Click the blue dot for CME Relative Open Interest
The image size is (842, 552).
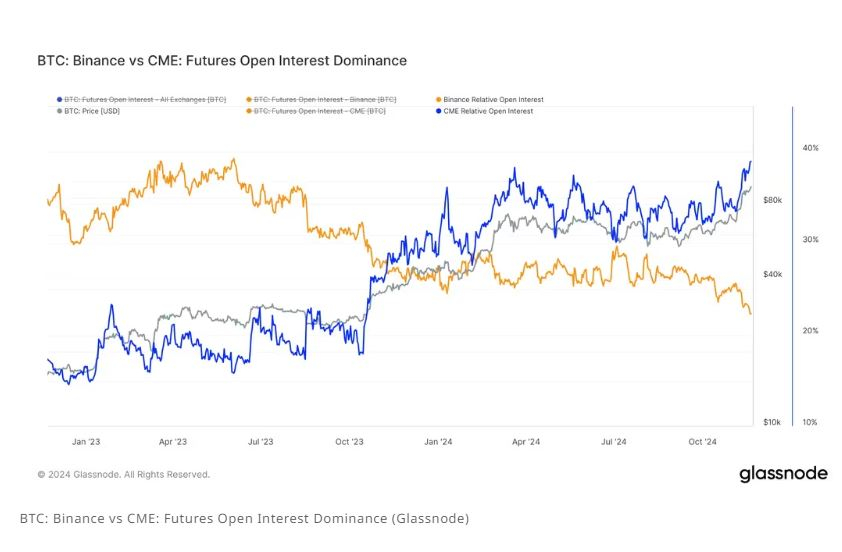(438, 111)
